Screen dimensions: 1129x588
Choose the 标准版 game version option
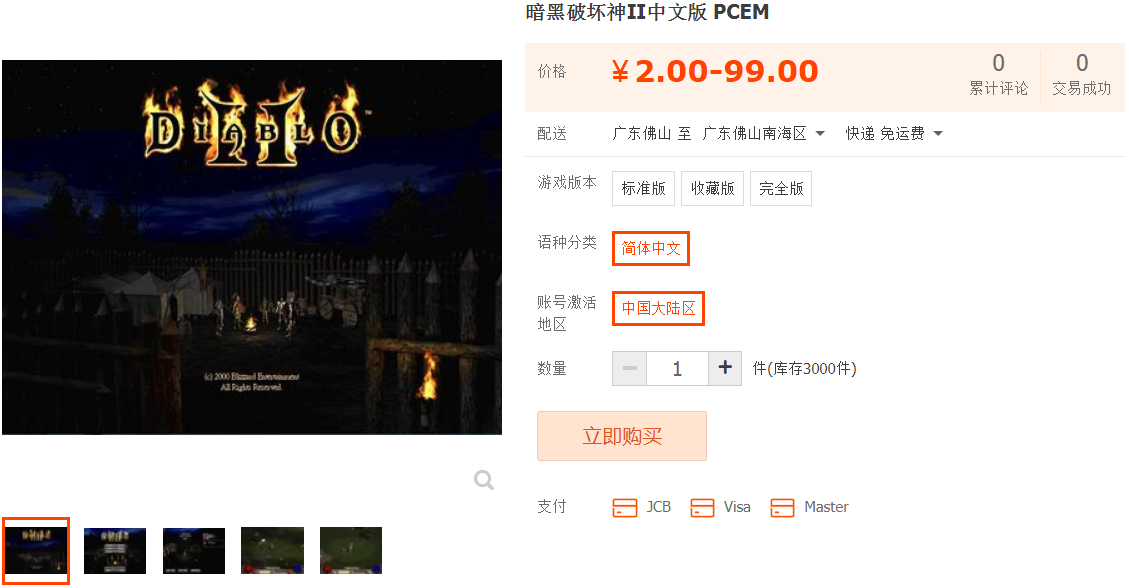coord(643,189)
